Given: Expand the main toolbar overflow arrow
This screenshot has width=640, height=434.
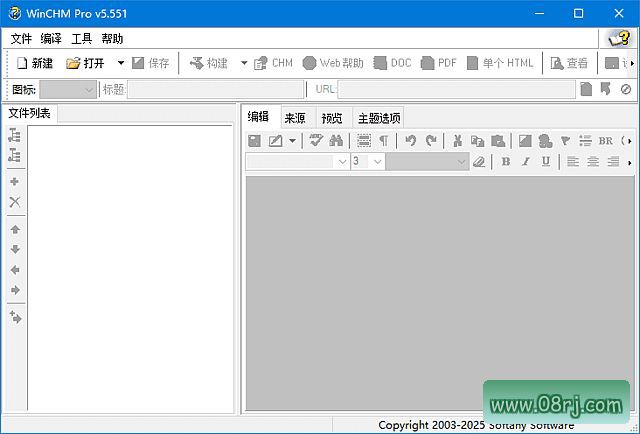Looking at the screenshot, I should (632, 63).
